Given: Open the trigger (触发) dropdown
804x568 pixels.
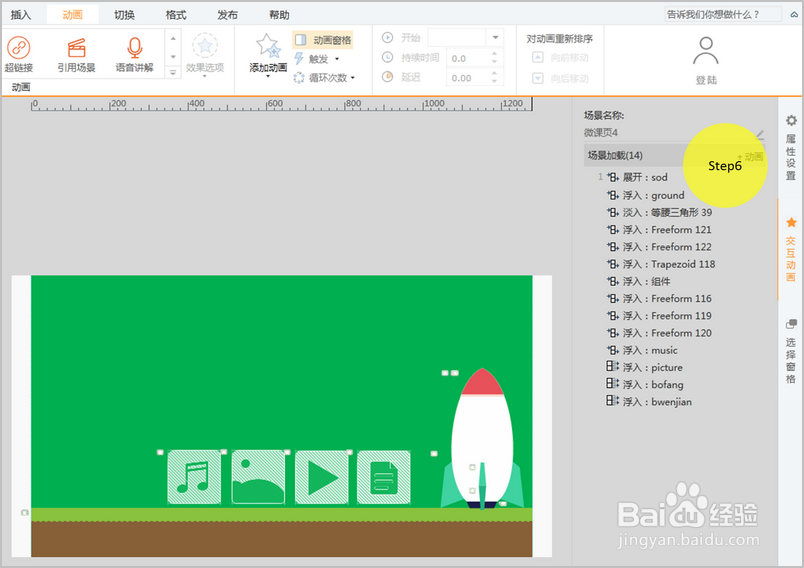Looking at the screenshot, I should click(317, 59).
